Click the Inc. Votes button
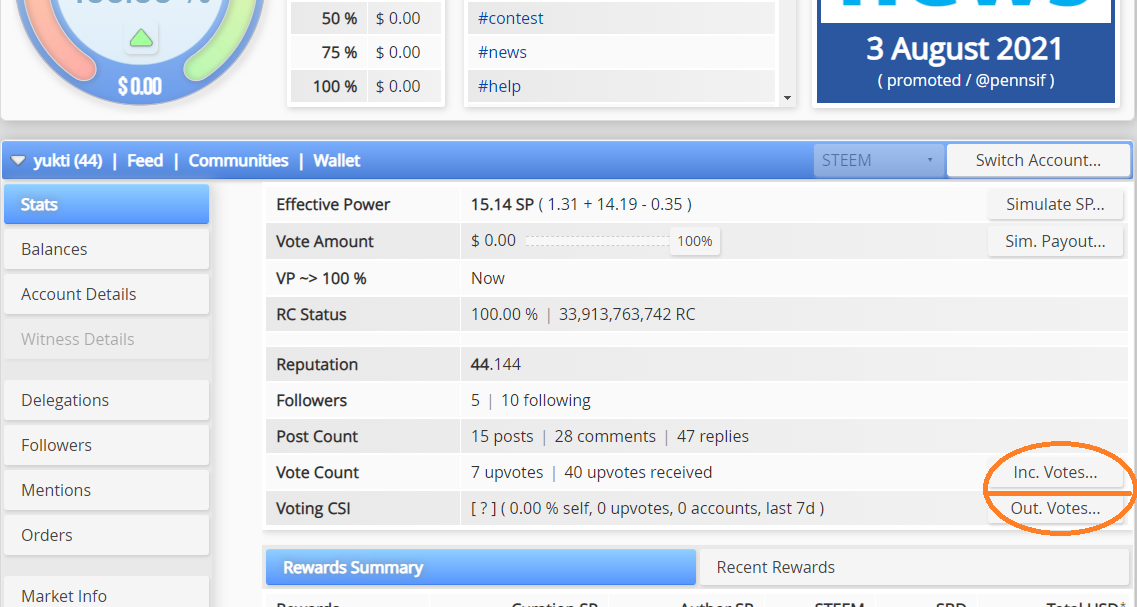The image size is (1137, 607). coord(1055,472)
